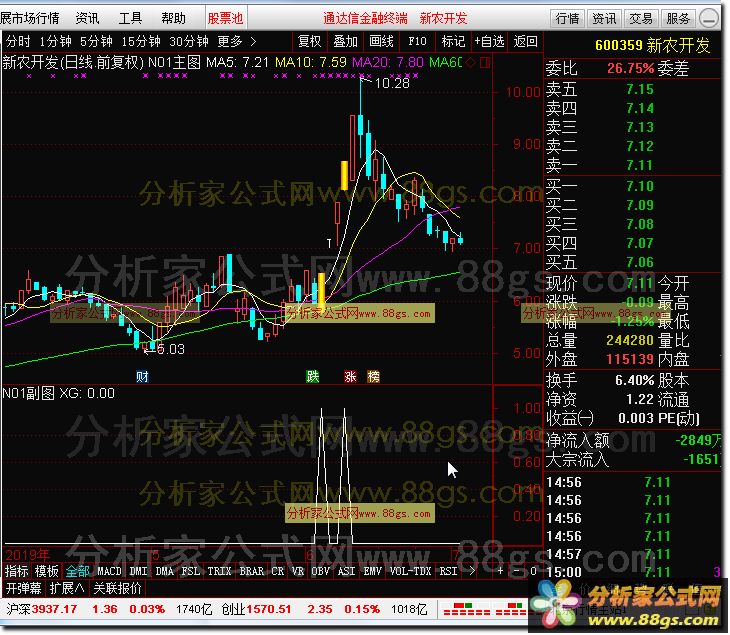The image size is (730, 635).
Task: Switch the sub-chart to the CR indicator
Action: 277,570
